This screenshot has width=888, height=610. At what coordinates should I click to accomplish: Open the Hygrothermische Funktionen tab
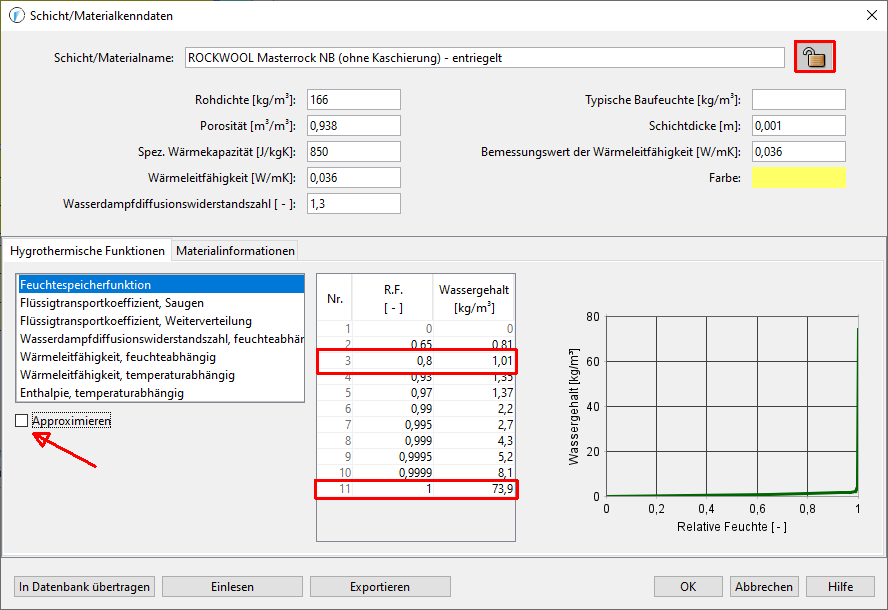pos(87,251)
